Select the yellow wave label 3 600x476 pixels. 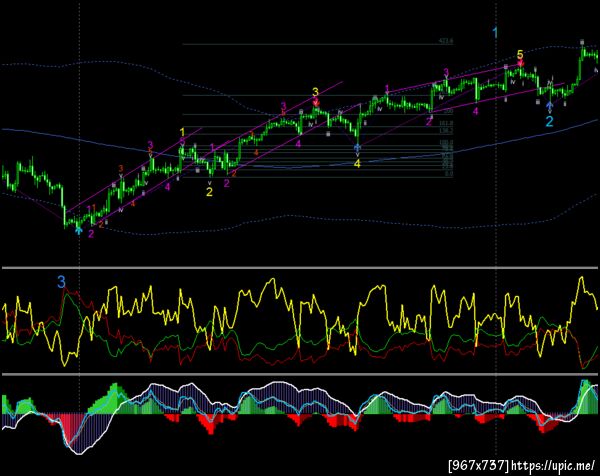(x=315, y=92)
